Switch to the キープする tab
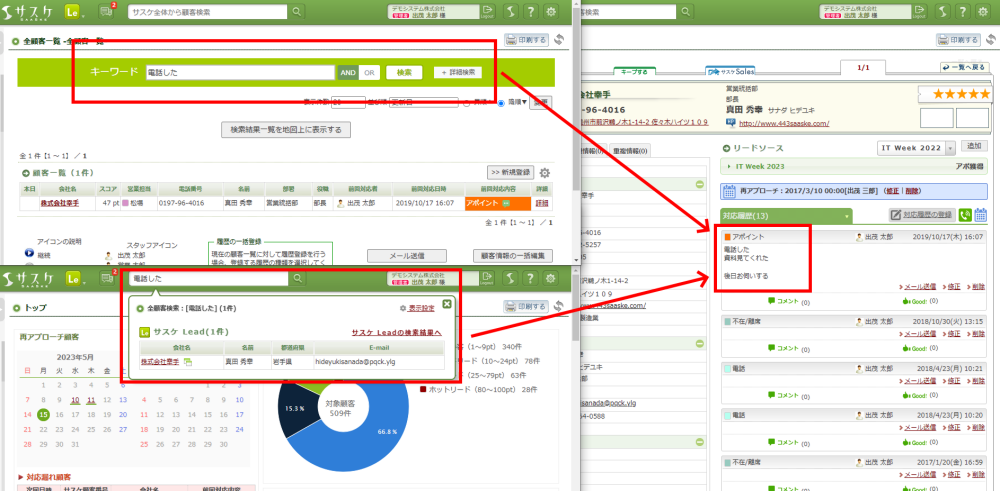The height and width of the screenshot is (491, 1000). click(x=636, y=71)
